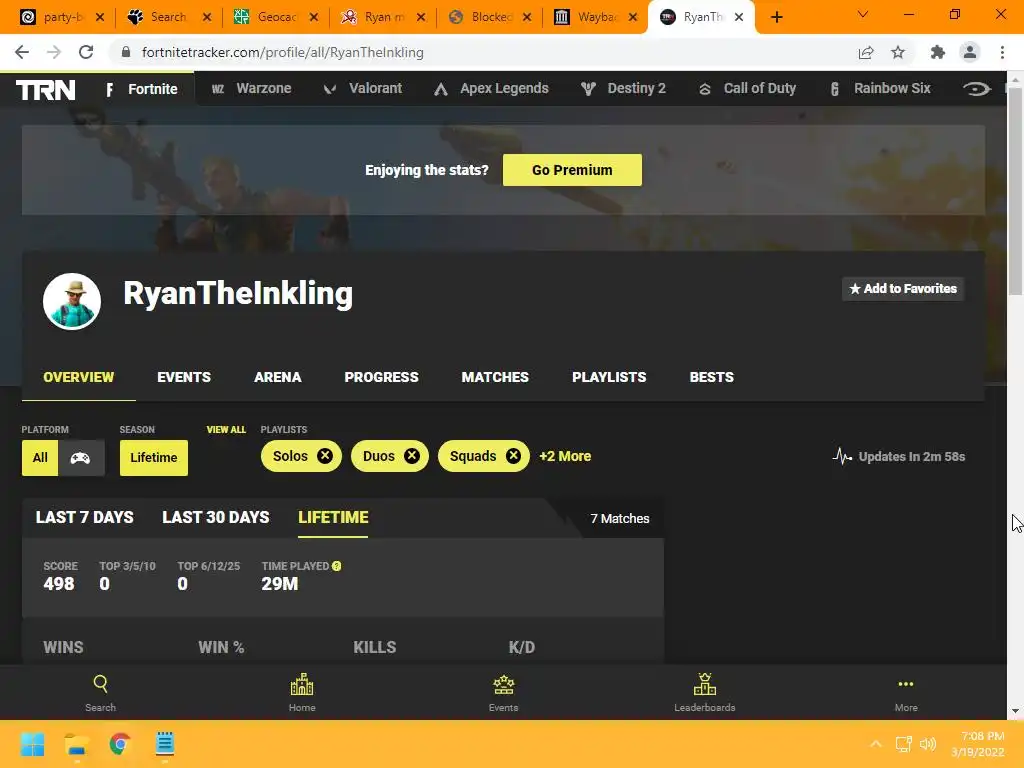The height and width of the screenshot is (768, 1024).
Task: Expand the tab search chevron
Action: 863,14
